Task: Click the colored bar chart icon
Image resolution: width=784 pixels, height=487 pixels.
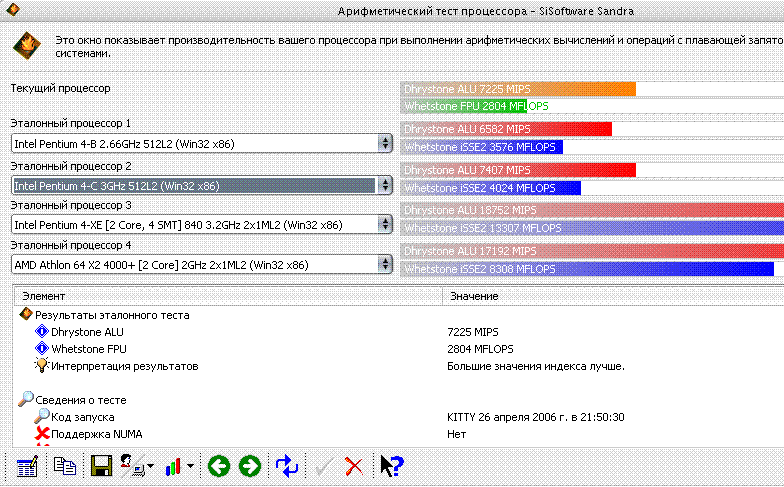Action: 173,467
